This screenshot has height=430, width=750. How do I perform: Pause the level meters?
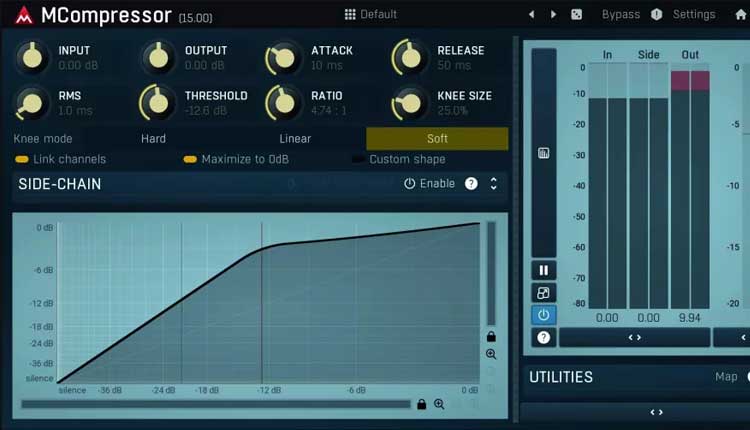pos(543,270)
